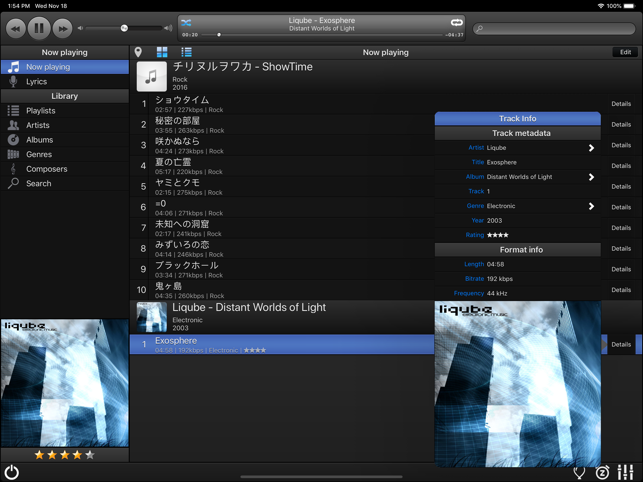
Task: Play track 9 ブラックホール
Action: pyautogui.click(x=283, y=269)
